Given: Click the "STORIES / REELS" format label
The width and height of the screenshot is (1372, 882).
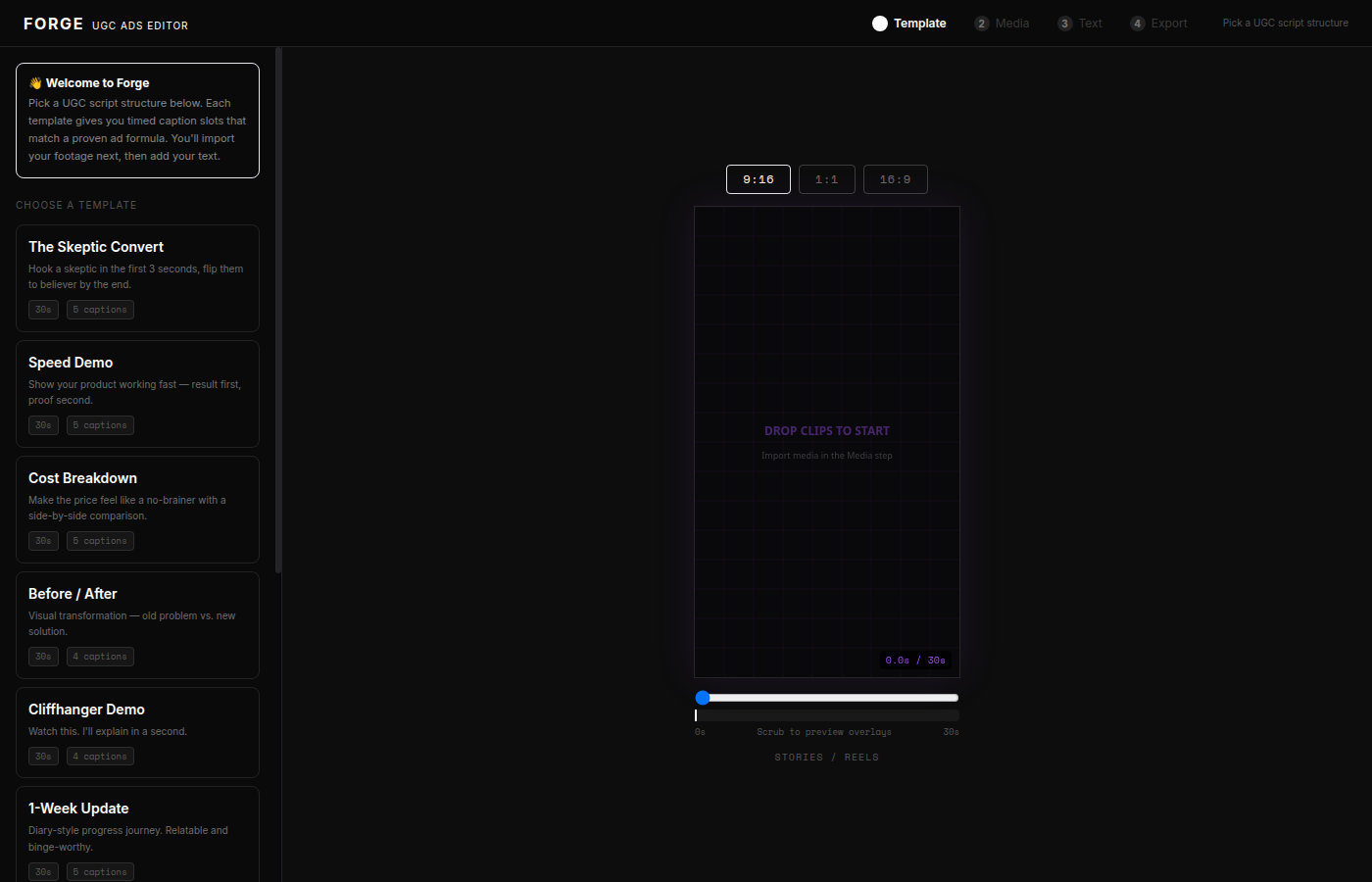Looking at the screenshot, I should click(x=827, y=758).
